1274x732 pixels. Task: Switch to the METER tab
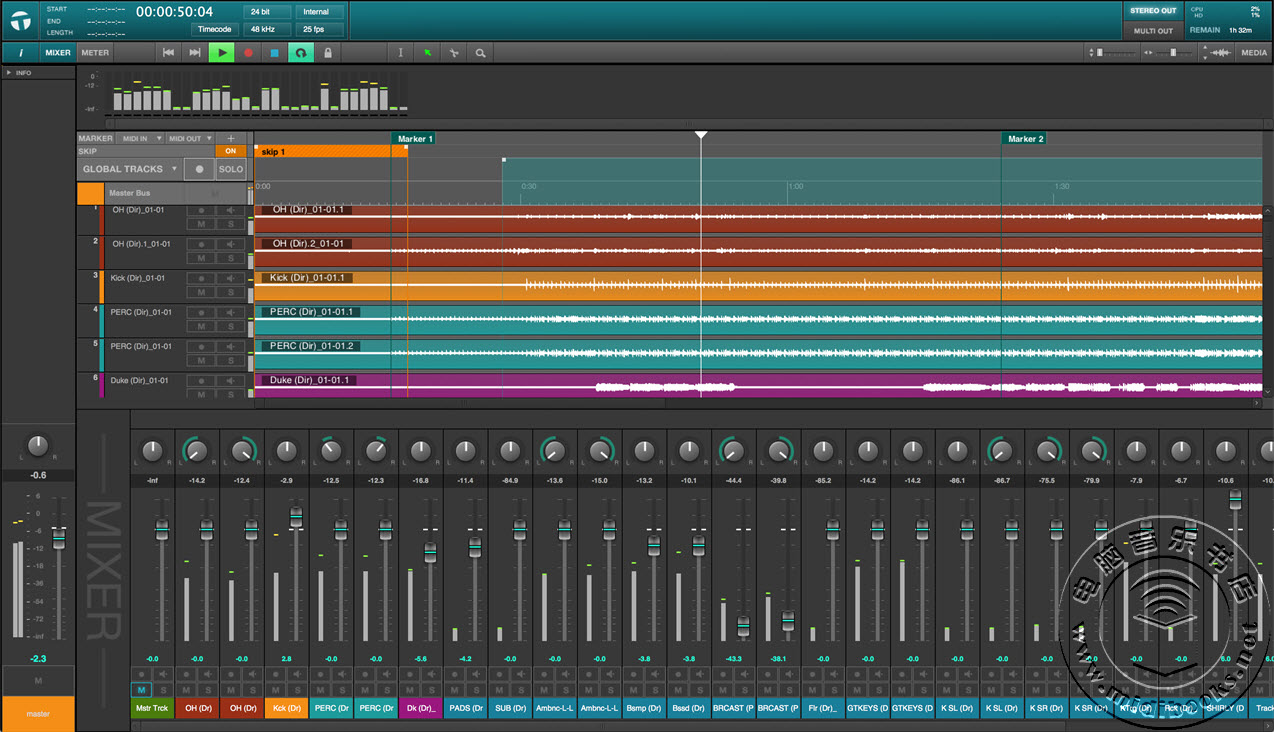point(95,53)
